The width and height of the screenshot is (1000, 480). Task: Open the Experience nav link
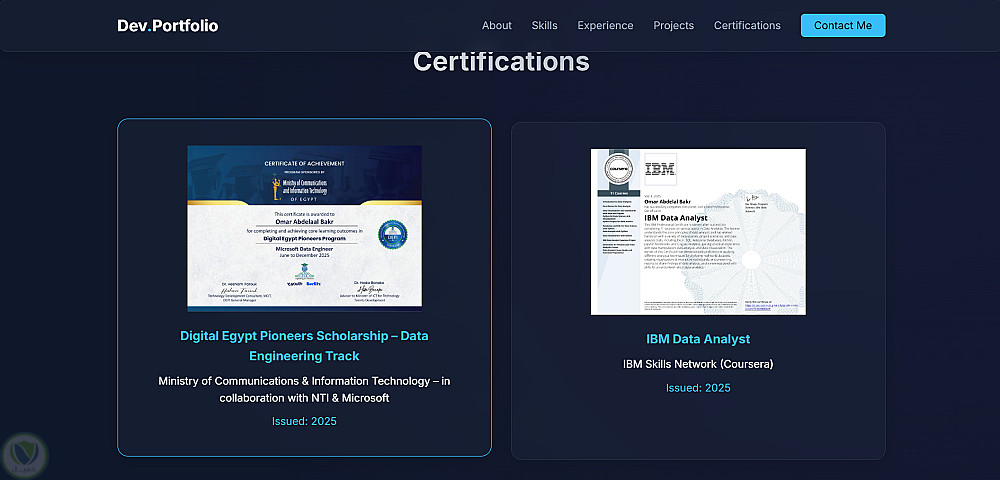click(605, 25)
